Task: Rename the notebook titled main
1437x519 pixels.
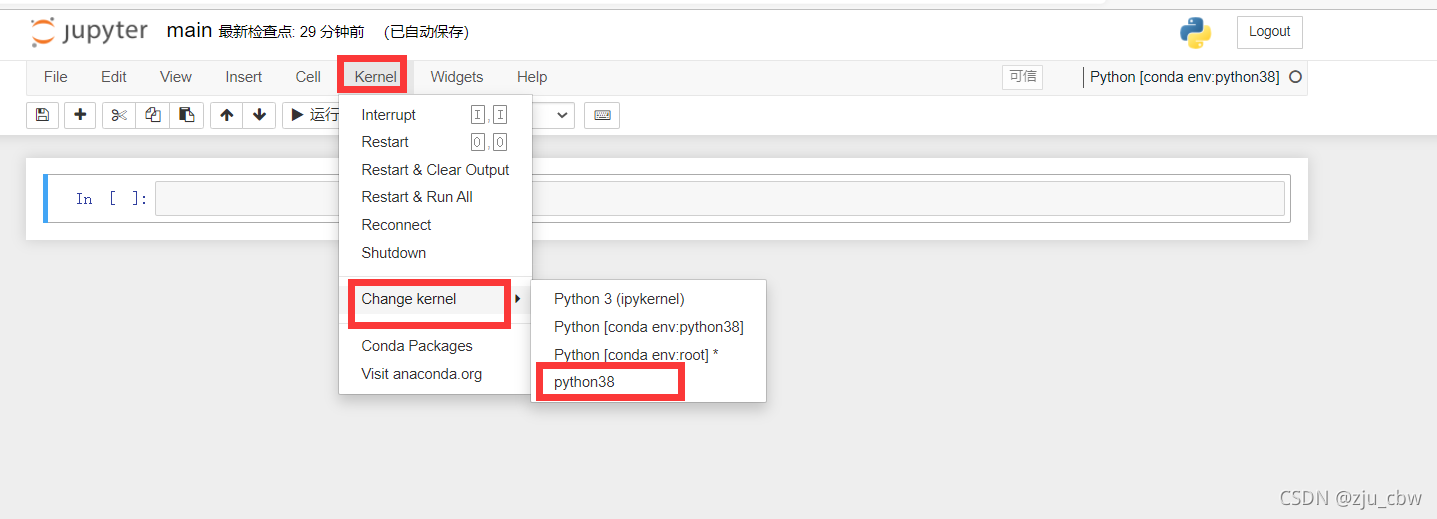Action: point(189,31)
